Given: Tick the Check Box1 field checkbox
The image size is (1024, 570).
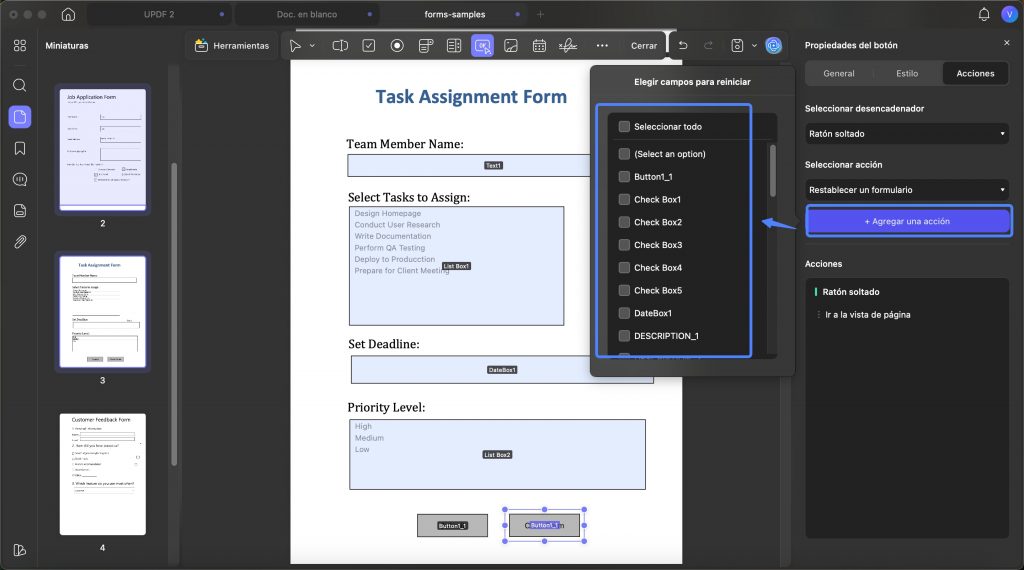Looking at the screenshot, I should pyautogui.click(x=624, y=200).
